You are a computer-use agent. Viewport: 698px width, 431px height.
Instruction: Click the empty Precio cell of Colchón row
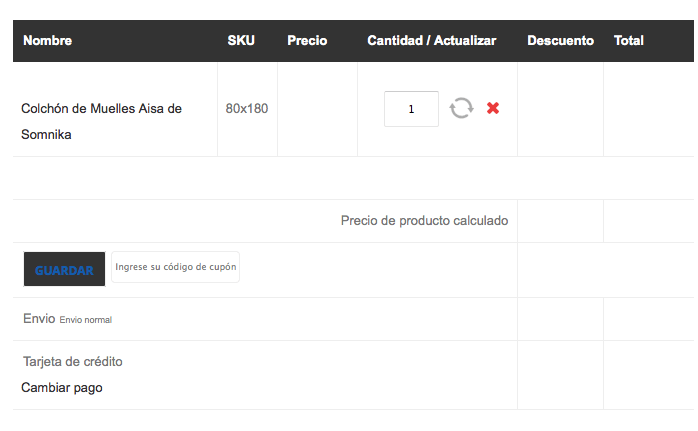317,109
